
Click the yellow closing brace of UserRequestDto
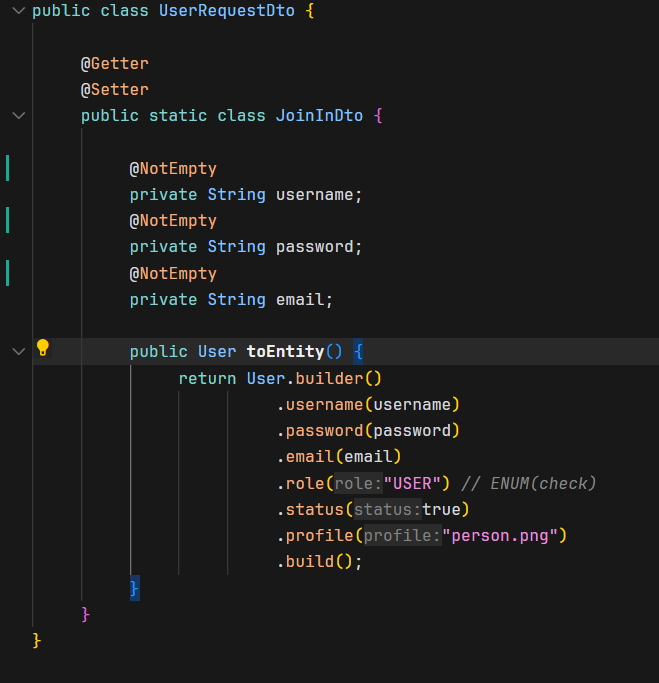tap(37, 641)
